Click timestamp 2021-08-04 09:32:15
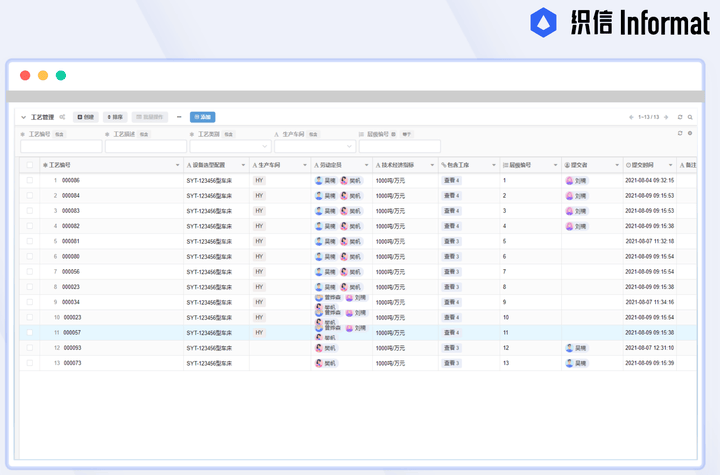Screen dimensions: 720x475 pyautogui.click(x=649, y=181)
